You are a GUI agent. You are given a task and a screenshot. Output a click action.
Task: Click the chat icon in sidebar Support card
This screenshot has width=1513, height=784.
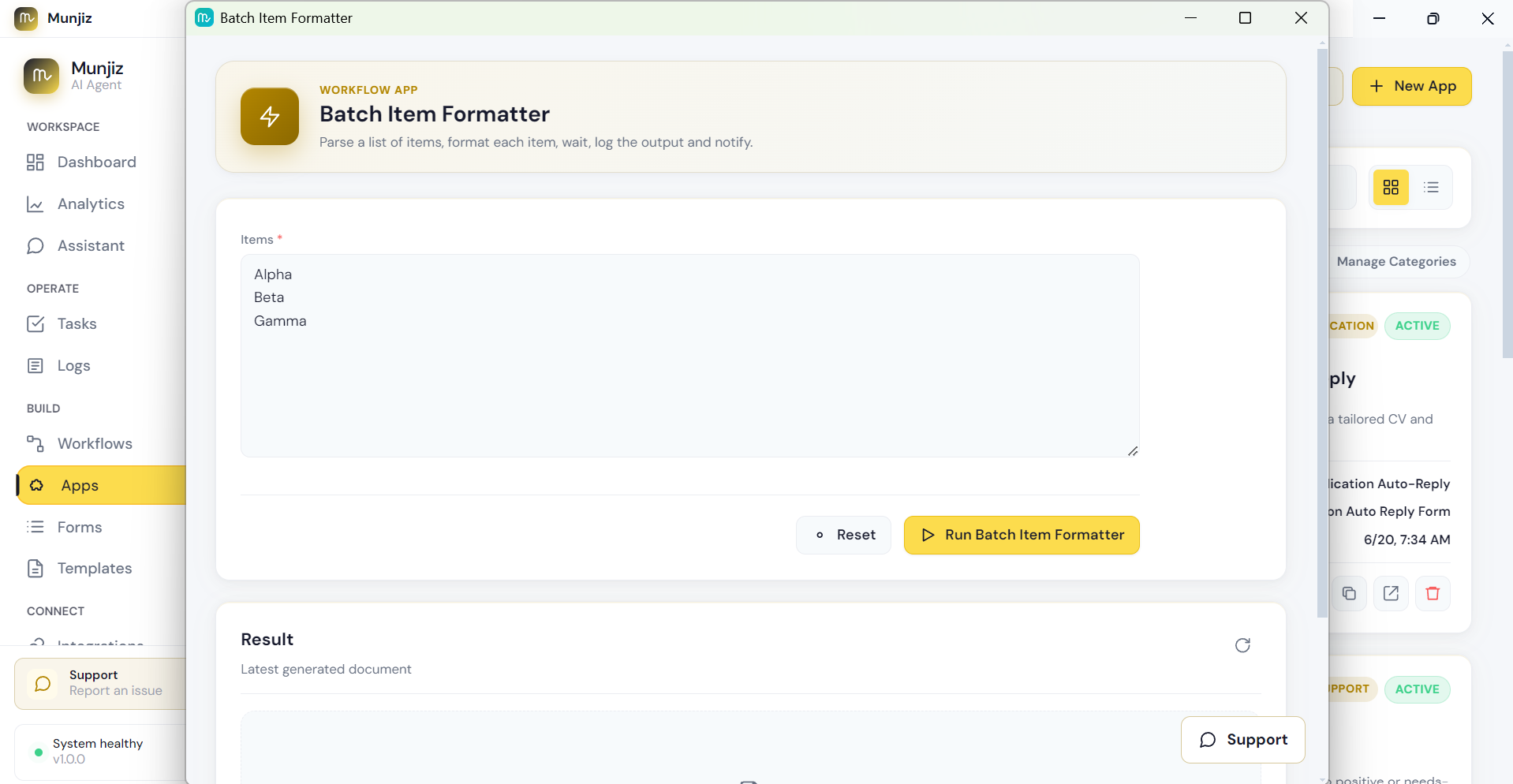click(43, 684)
